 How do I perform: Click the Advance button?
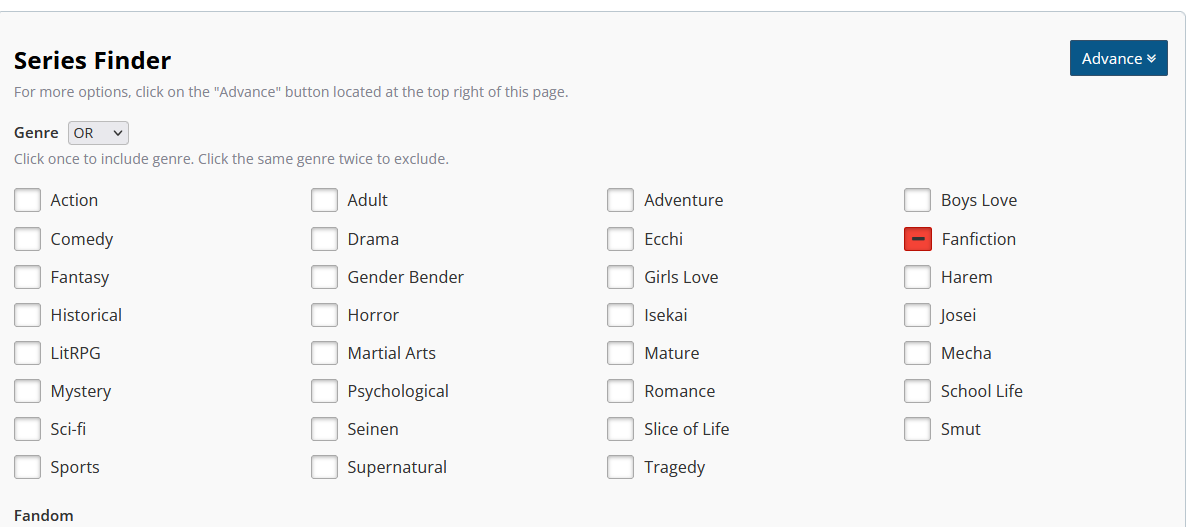(1118, 59)
